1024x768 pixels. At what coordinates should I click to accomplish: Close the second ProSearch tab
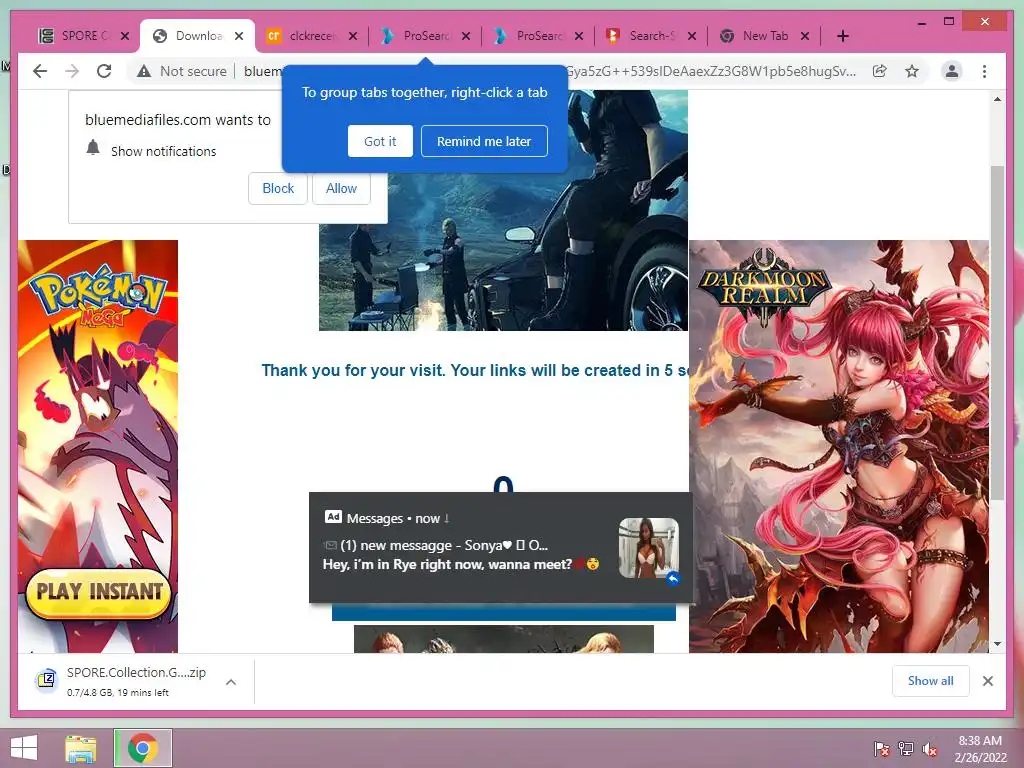coord(579,36)
